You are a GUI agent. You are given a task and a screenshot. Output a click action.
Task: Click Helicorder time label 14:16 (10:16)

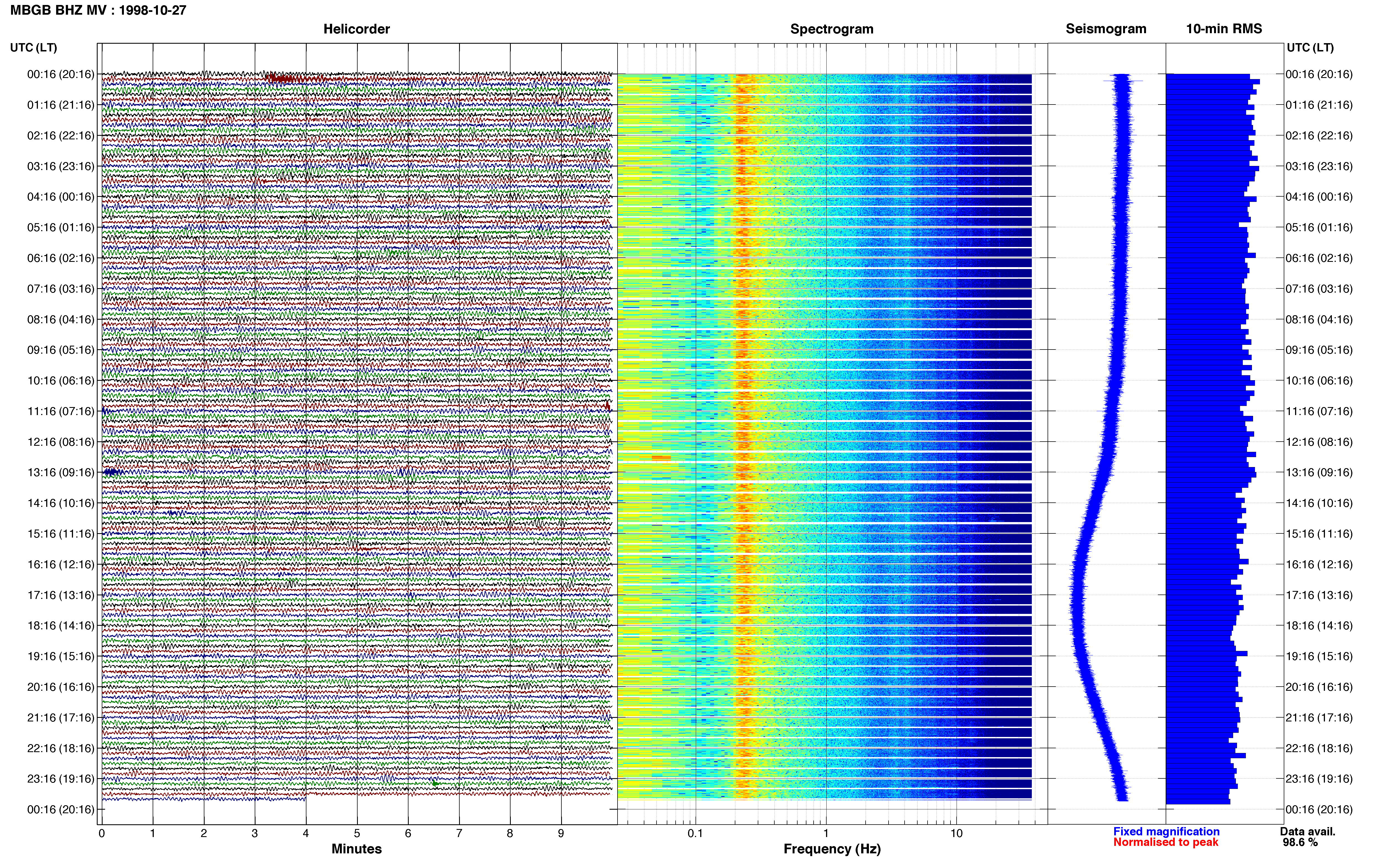point(61,504)
